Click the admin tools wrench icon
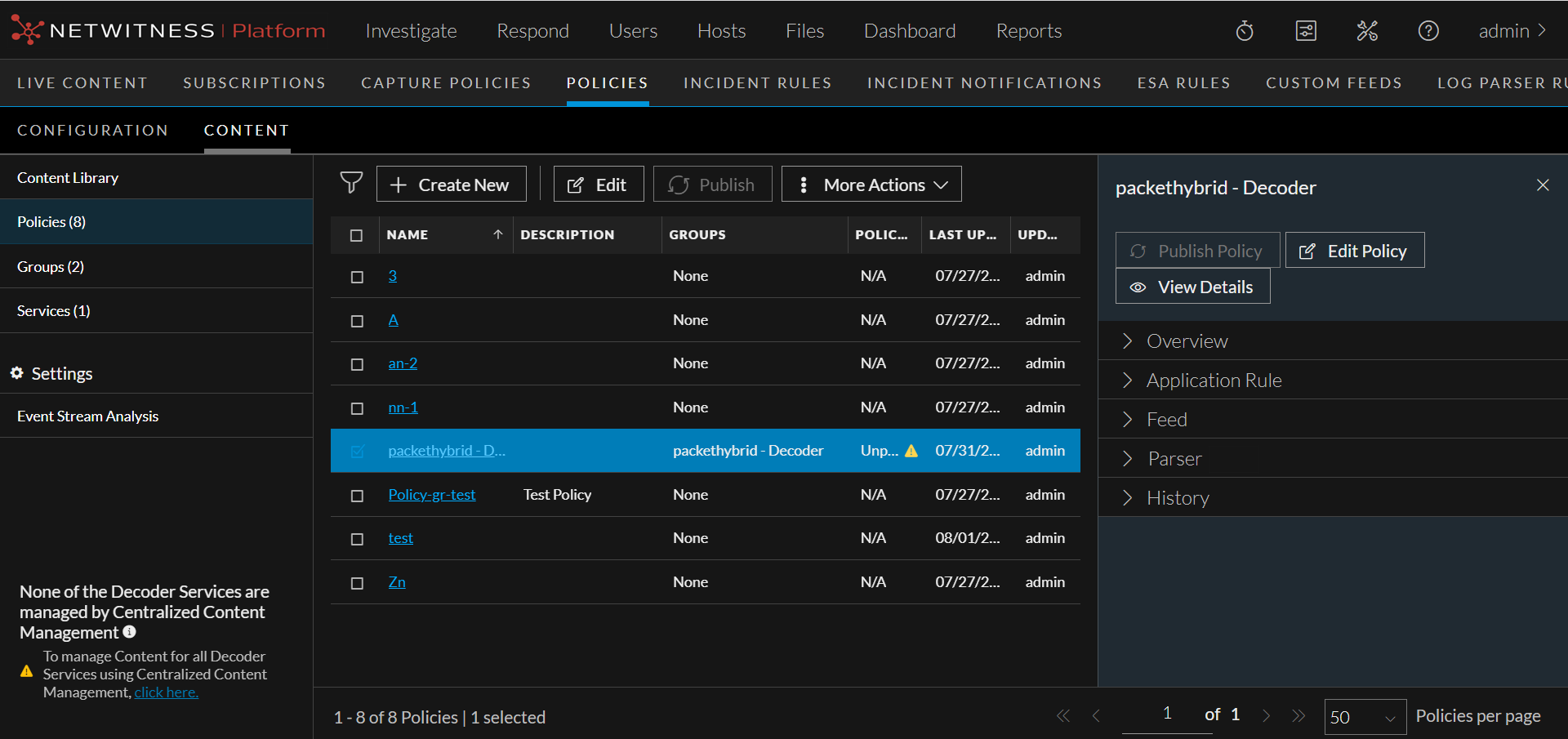The height and width of the screenshot is (739, 1568). tap(1367, 31)
